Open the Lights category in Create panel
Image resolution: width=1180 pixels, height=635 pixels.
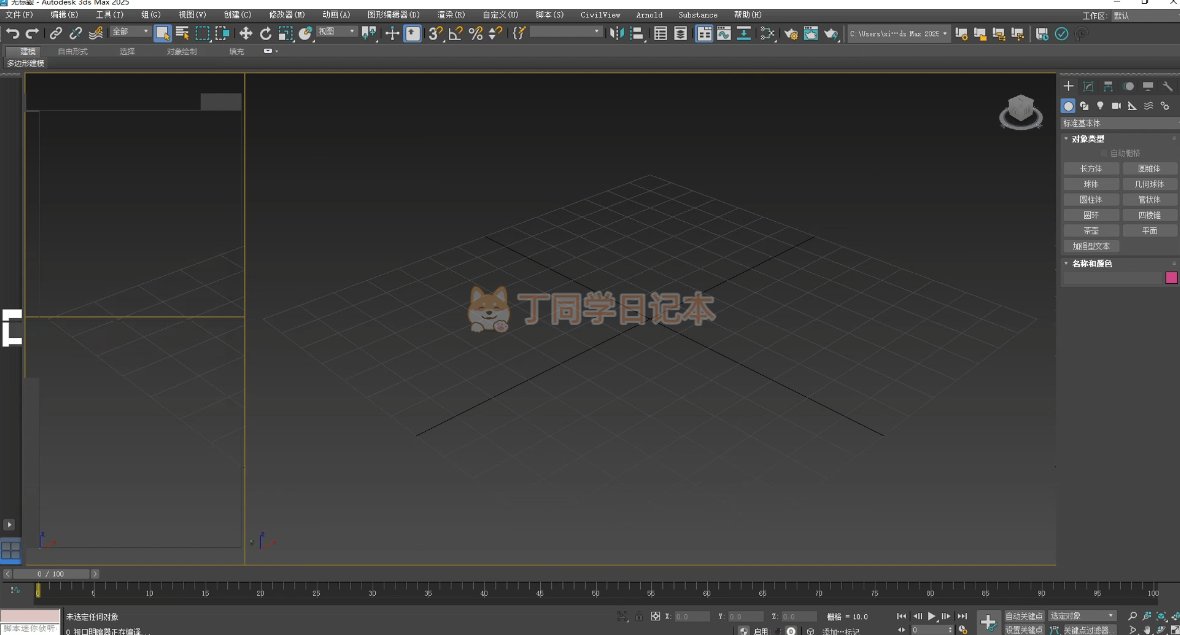click(1100, 106)
